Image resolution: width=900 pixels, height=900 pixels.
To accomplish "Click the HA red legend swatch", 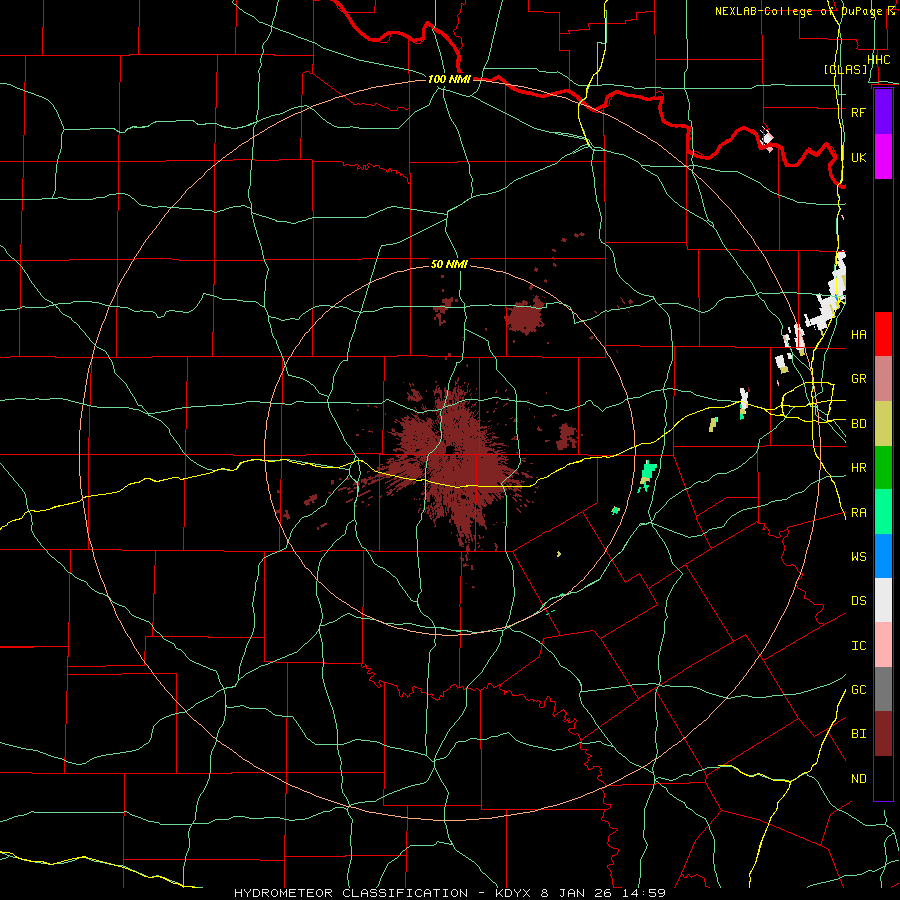I will coord(883,334).
